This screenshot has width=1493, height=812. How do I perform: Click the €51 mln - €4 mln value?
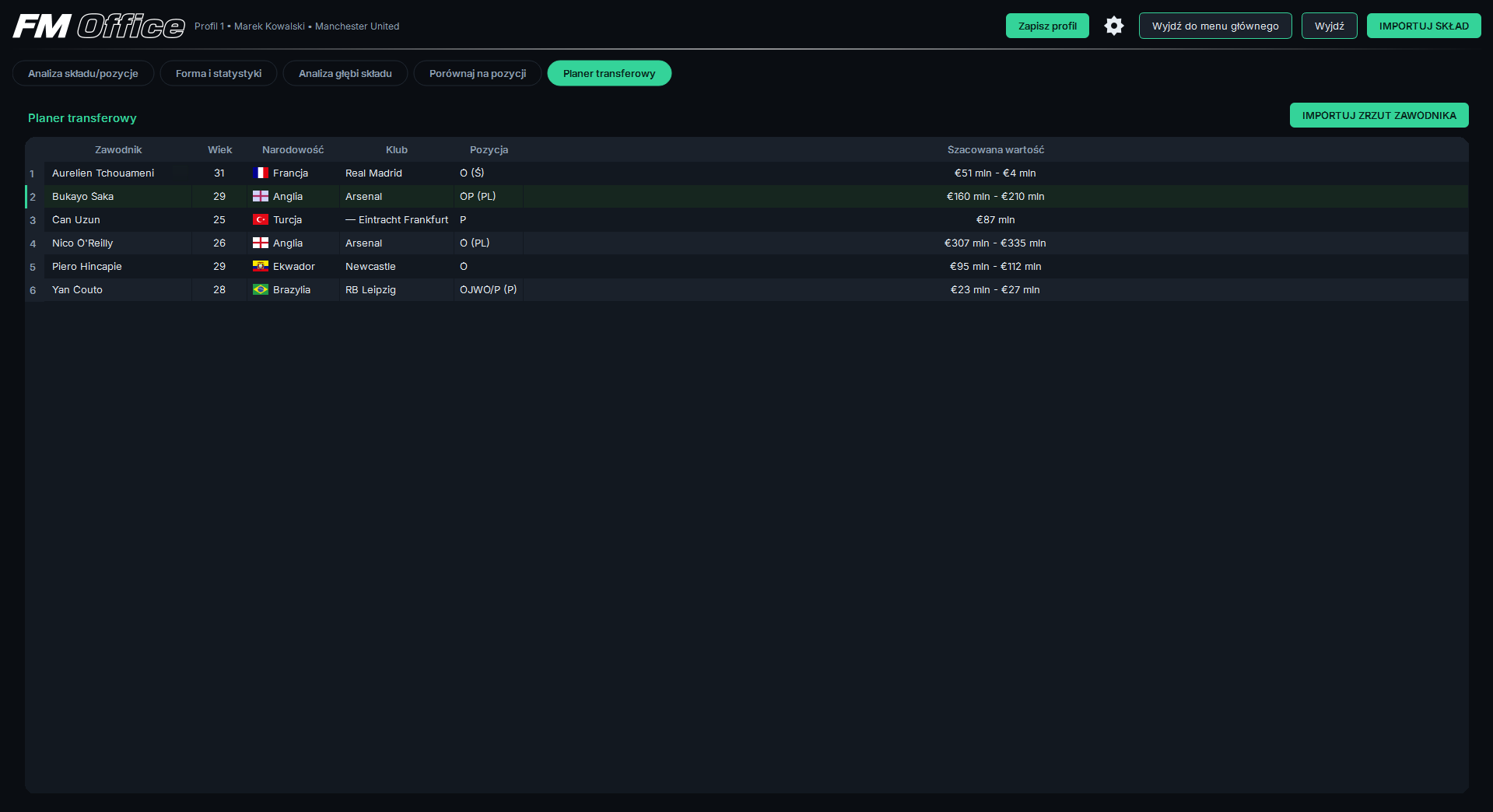[995, 173]
